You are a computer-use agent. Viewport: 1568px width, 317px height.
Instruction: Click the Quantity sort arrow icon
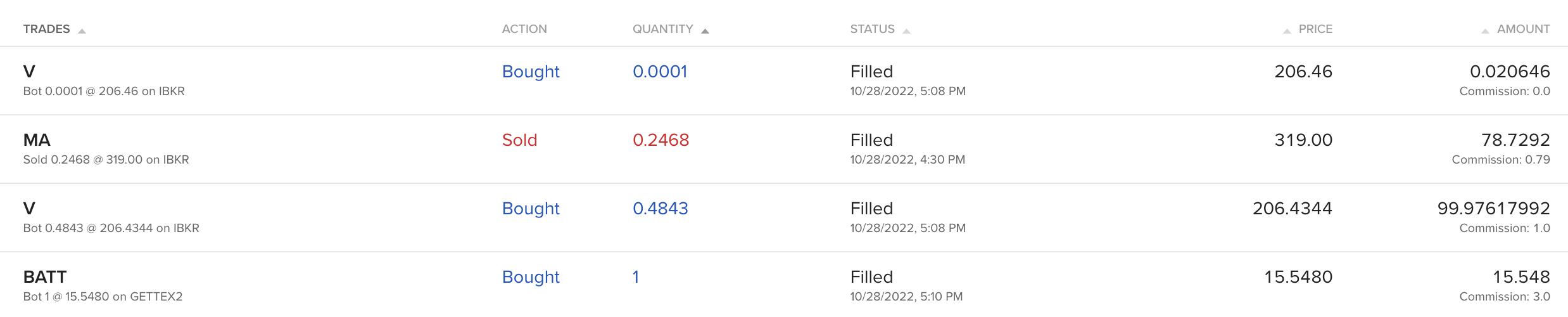pyautogui.click(x=705, y=30)
